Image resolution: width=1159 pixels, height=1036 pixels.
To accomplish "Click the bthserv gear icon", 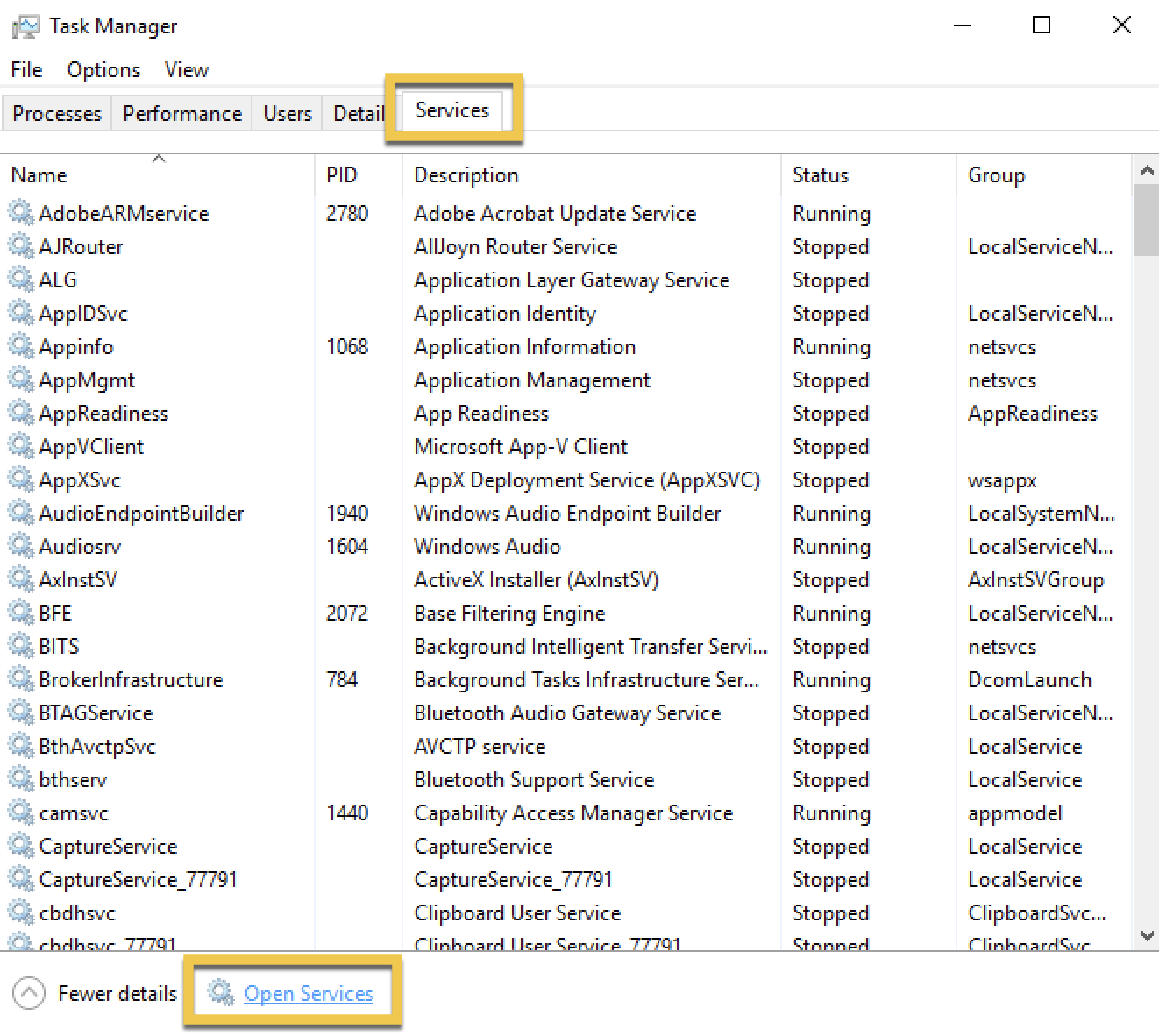I will pos(21,779).
